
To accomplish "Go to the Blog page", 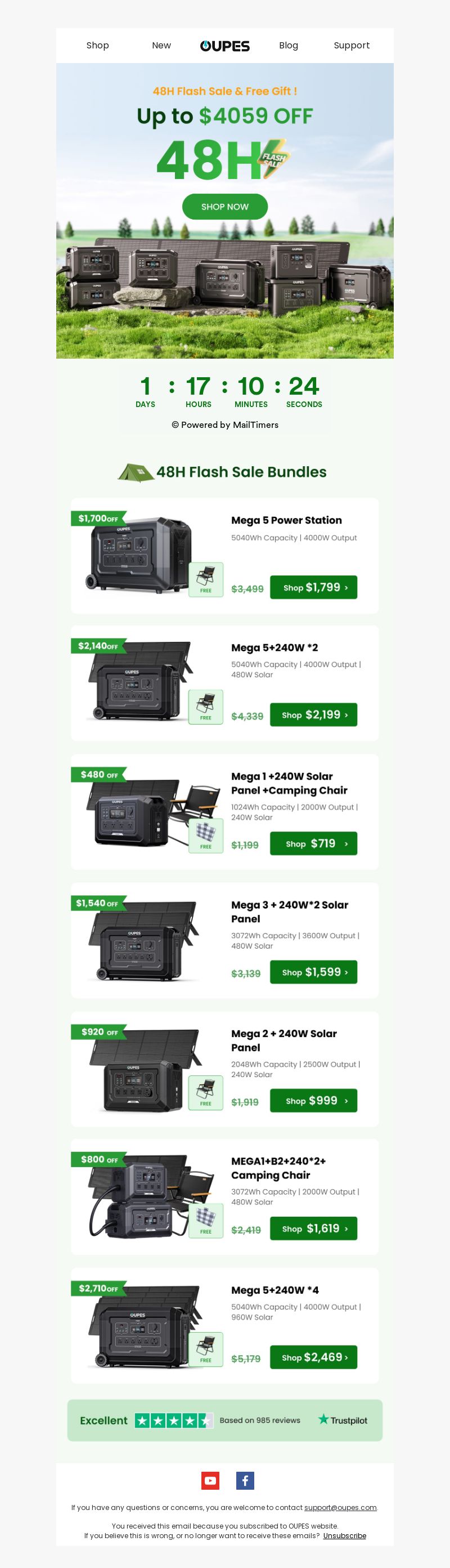I will (x=288, y=46).
